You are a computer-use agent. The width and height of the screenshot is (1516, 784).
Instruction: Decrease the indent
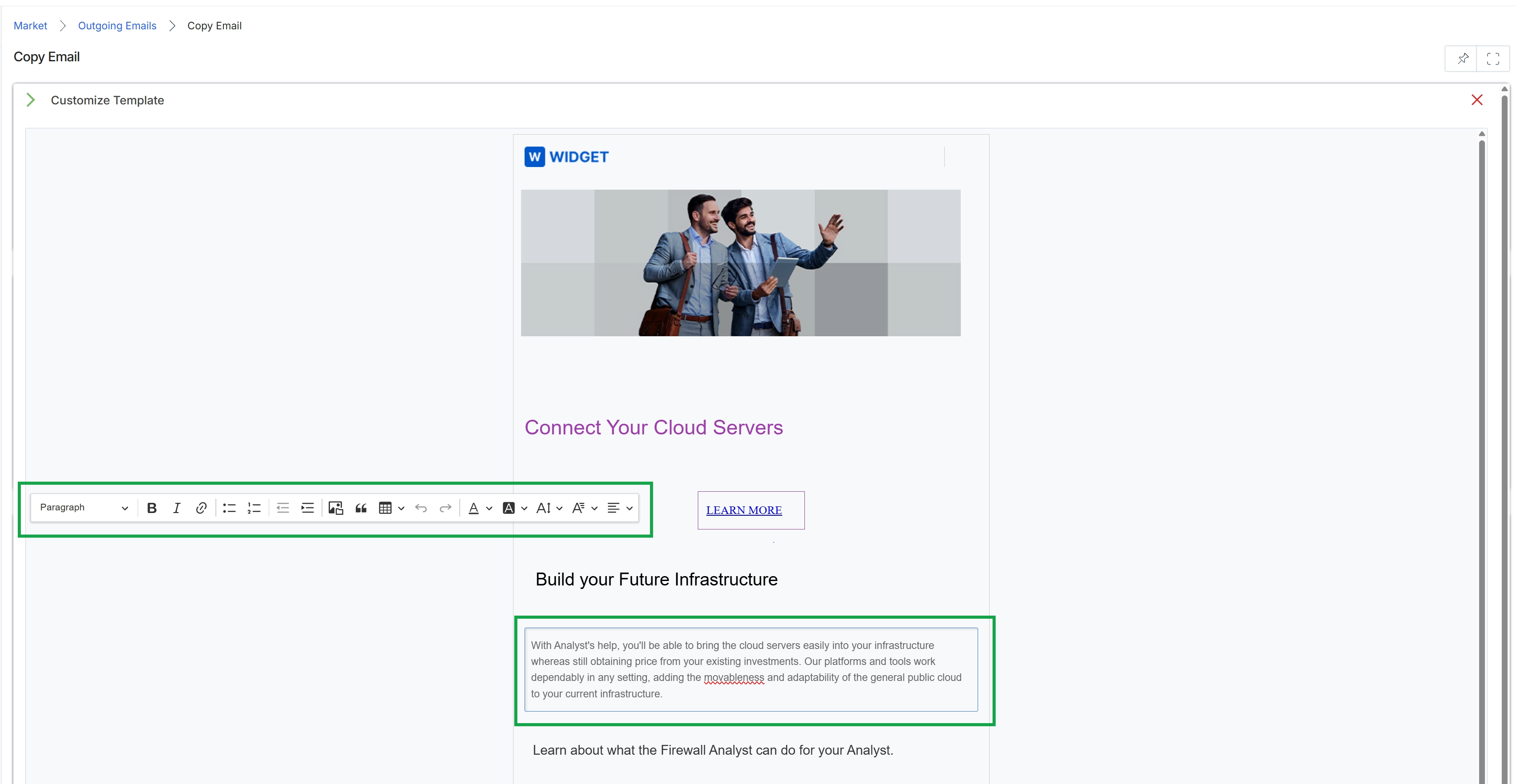pyautogui.click(x=283, y=508)
